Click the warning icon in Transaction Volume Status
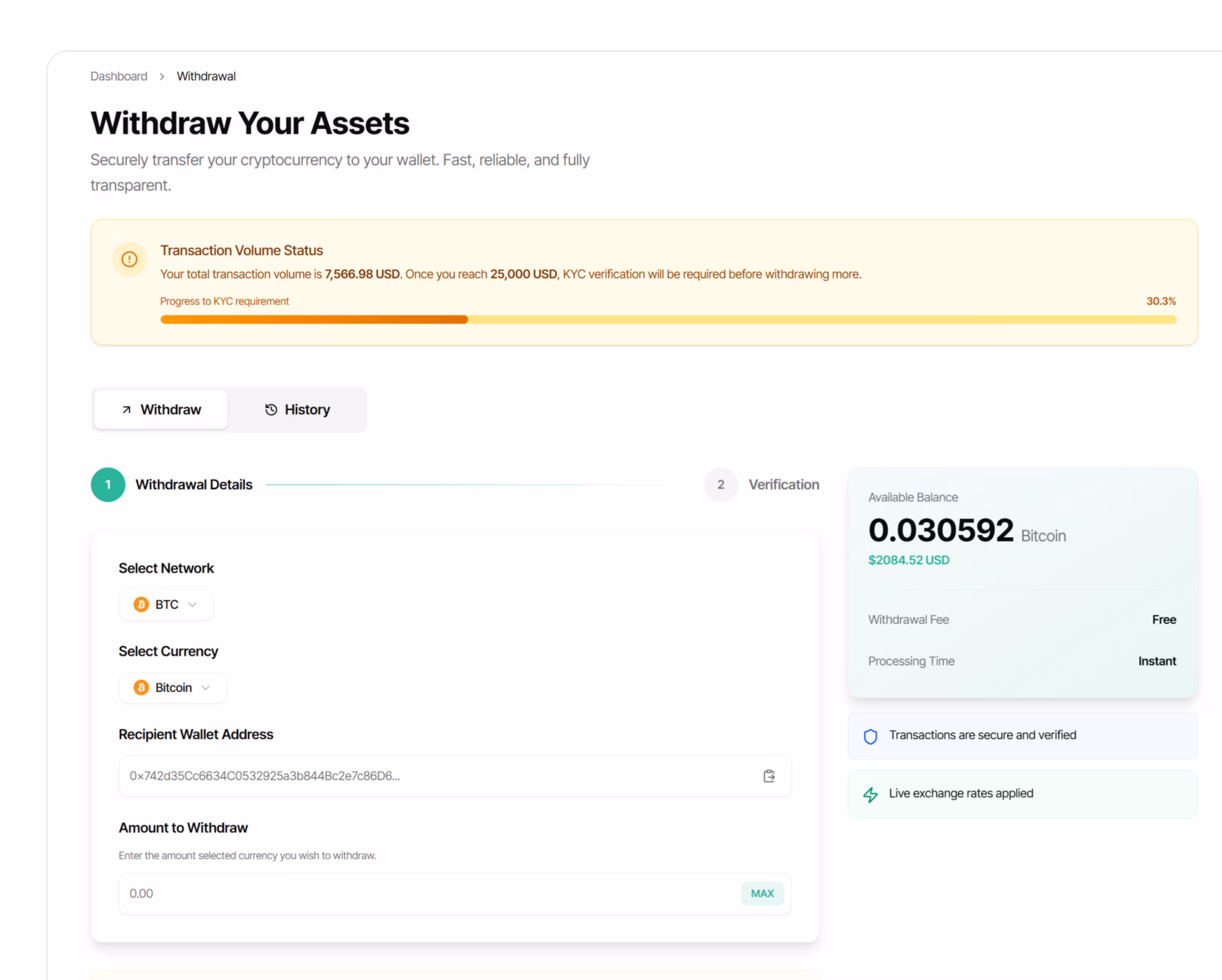Screen dimensions: 1222x980 click(x=129, y=259)
